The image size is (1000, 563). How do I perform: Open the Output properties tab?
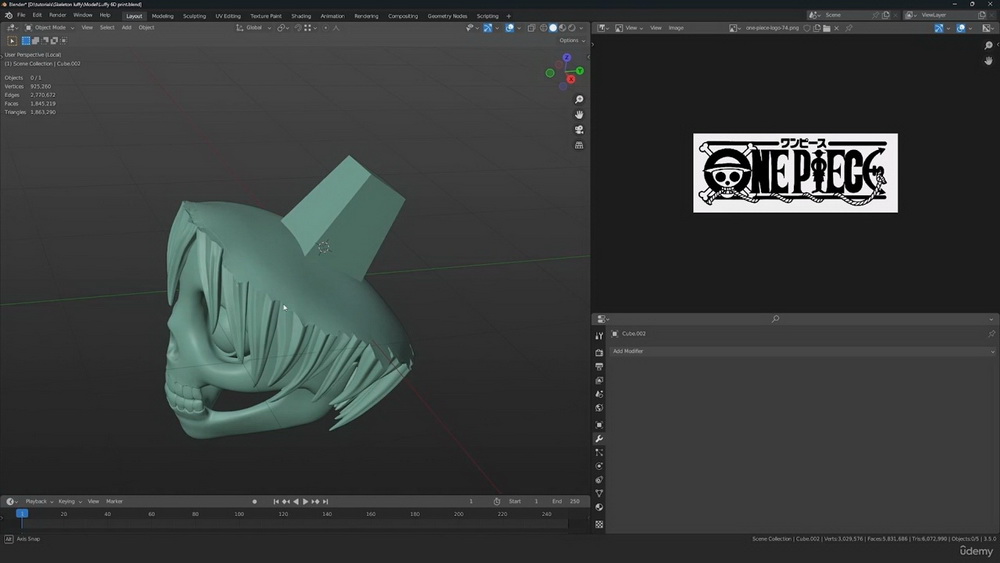599,367
